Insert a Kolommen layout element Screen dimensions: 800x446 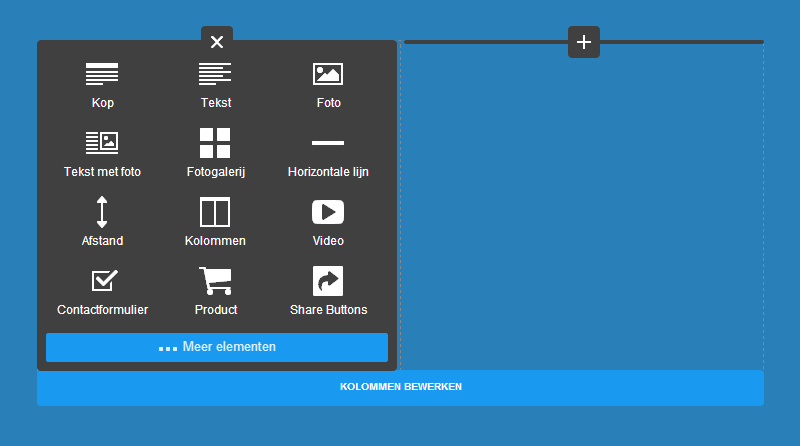(x=215, y=221)
